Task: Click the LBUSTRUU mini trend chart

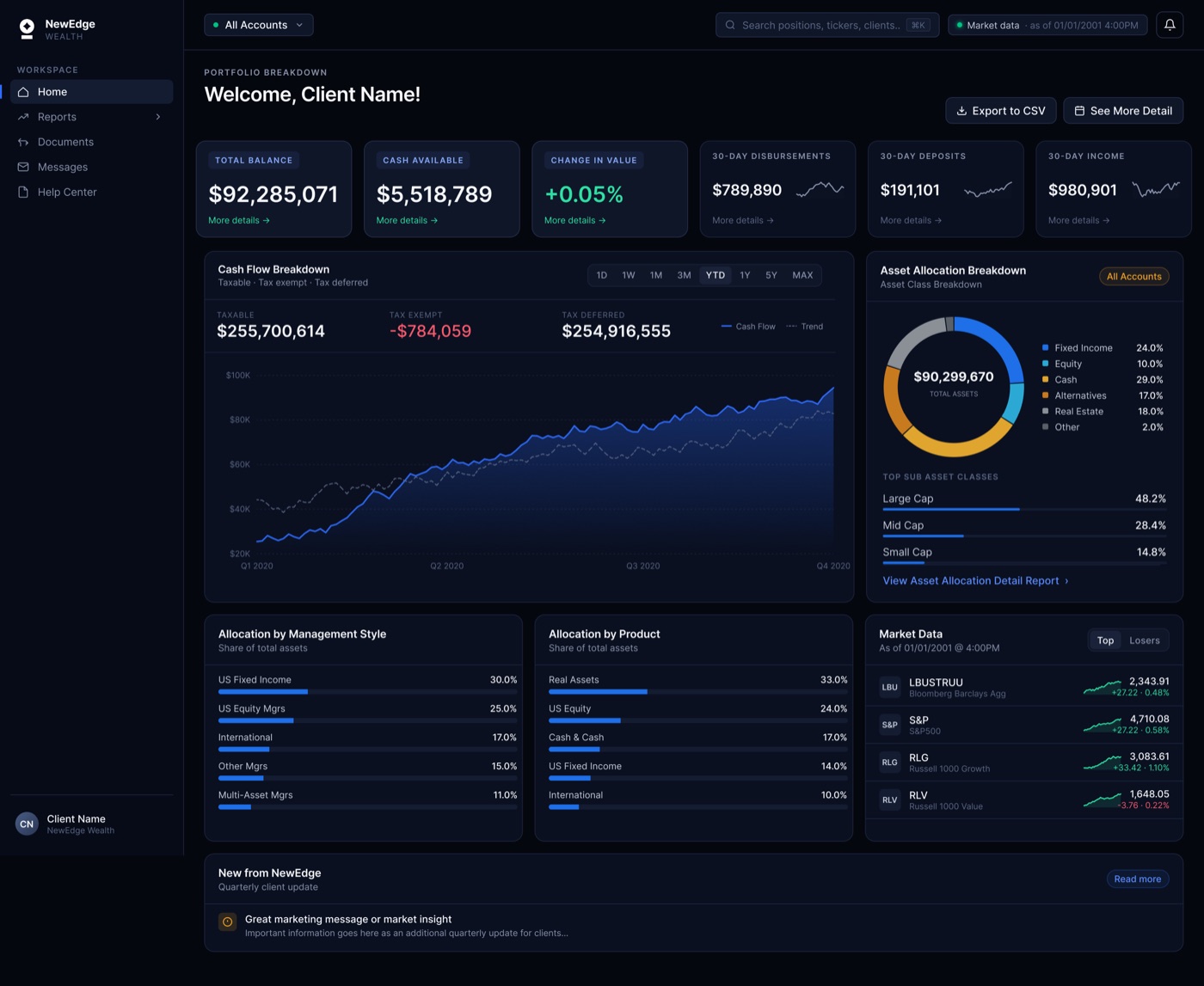Action: 1102,687
